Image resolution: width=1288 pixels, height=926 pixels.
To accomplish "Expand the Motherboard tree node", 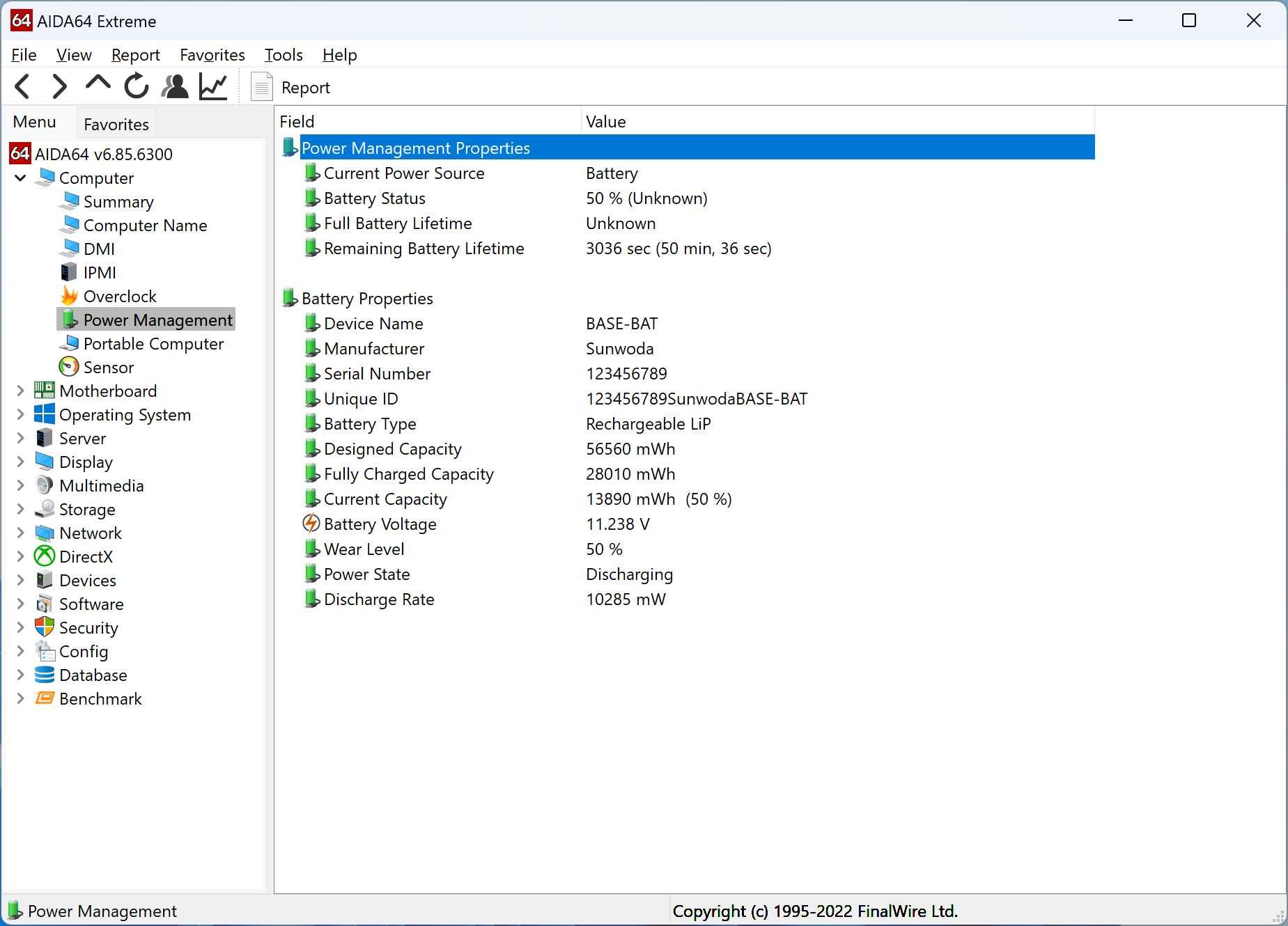I will click(x=20, y=391).
